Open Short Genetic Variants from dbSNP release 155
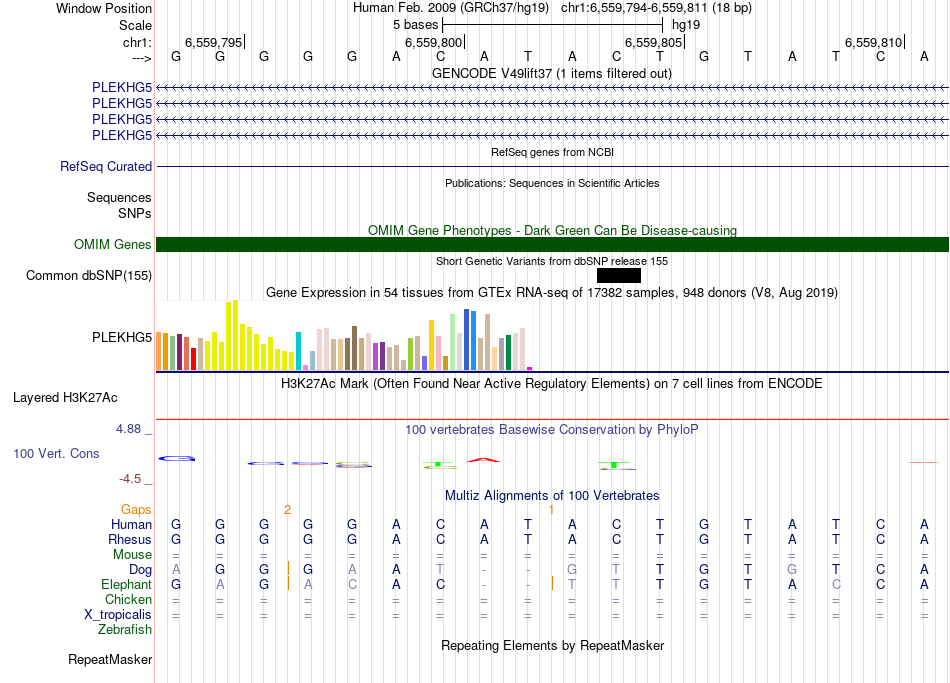Image resolution: width=950 pixels, height=683 pixels. tap(552, 261)
